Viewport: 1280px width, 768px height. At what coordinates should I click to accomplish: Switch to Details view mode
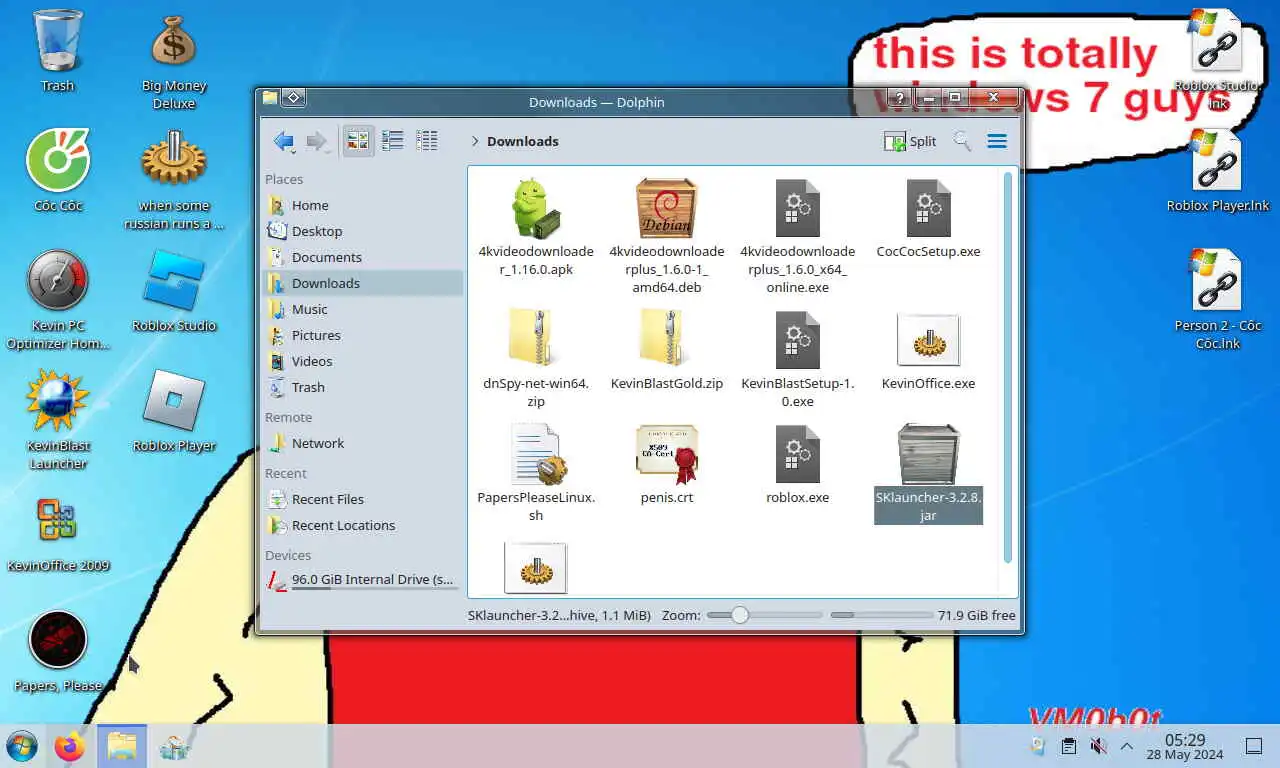pyautogui.click(x=427, y=141)
